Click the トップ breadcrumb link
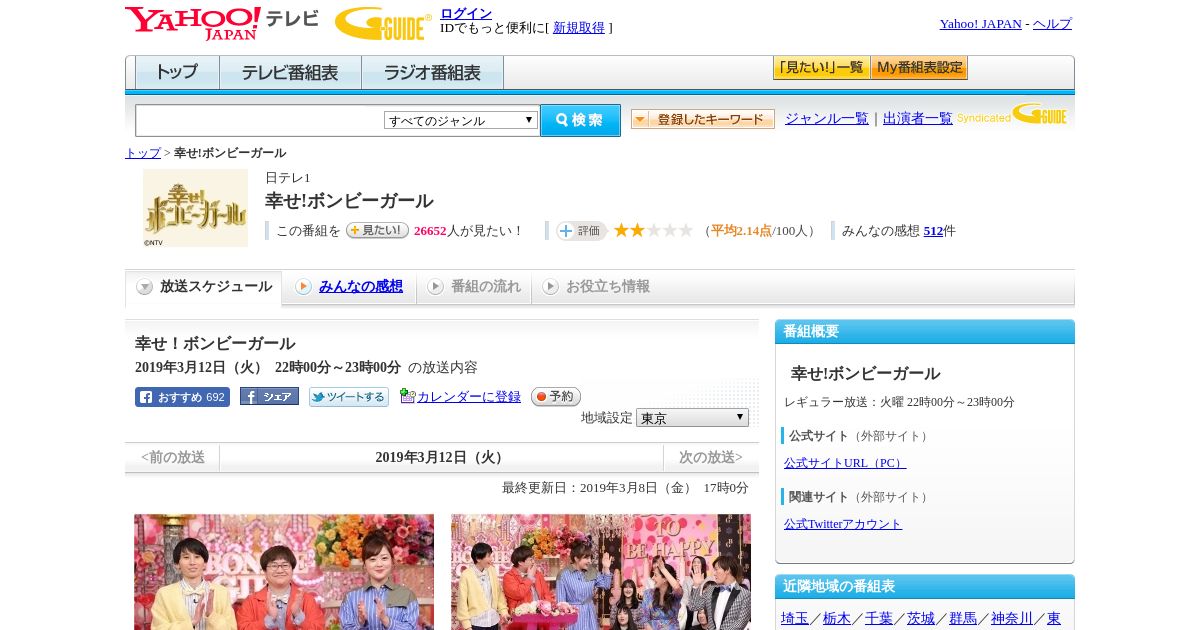1200x630 pixels. (143, 153)
